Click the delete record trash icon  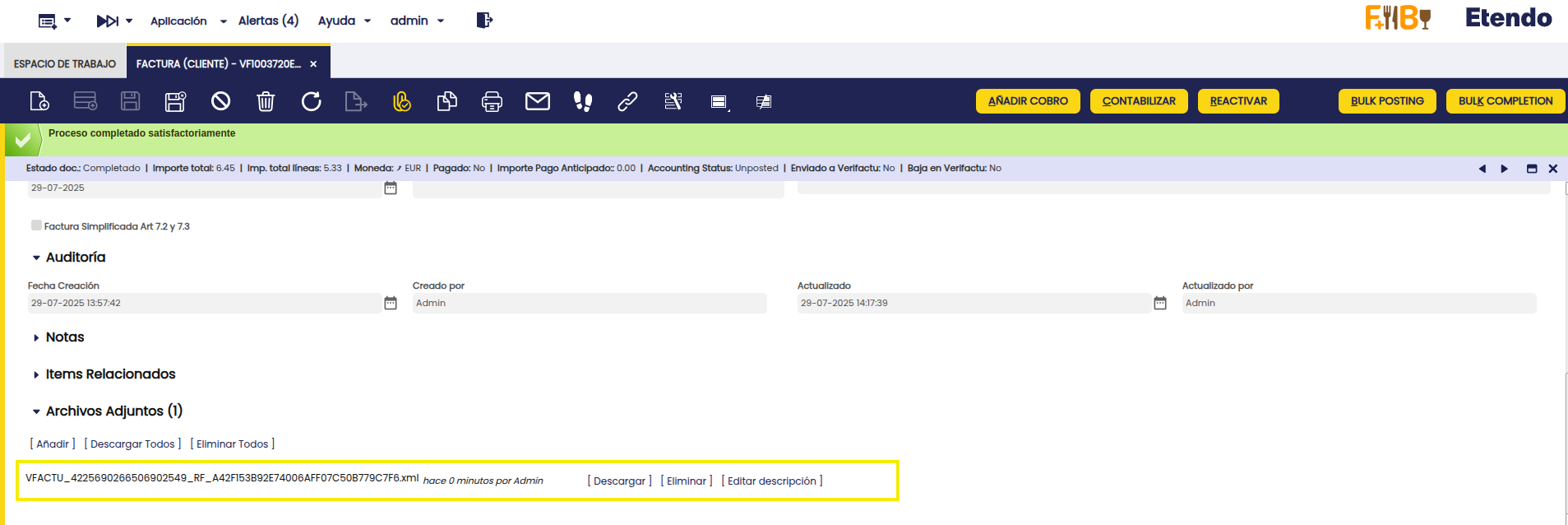click(x=266, y=101)
